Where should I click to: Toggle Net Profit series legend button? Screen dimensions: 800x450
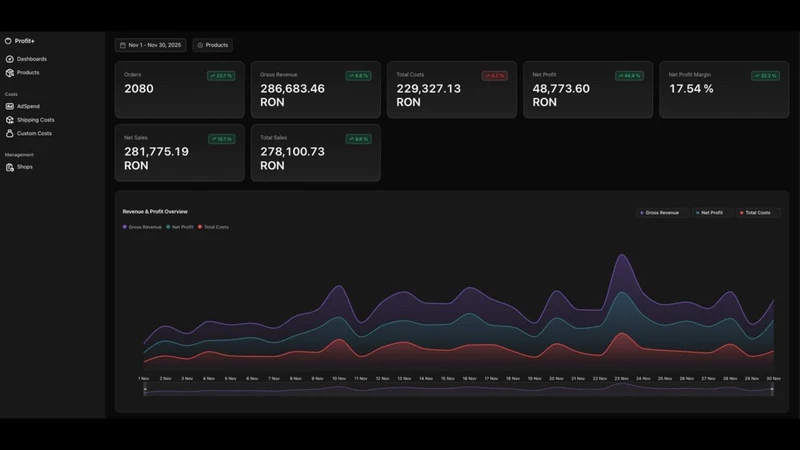[x=712, y=213]
